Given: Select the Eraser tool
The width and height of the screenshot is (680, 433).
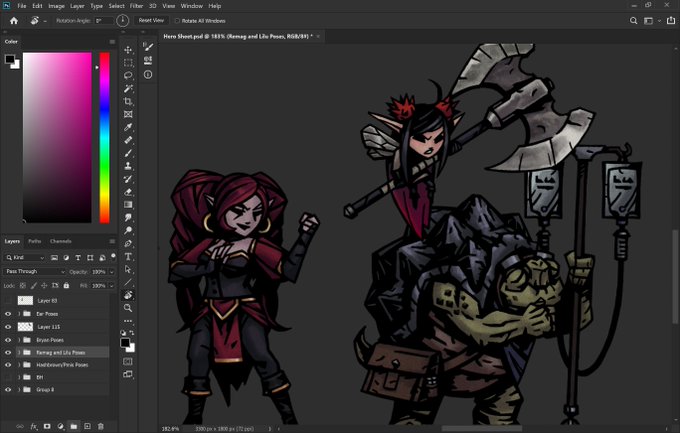Looking at the screenshot, I should point(128,192).
